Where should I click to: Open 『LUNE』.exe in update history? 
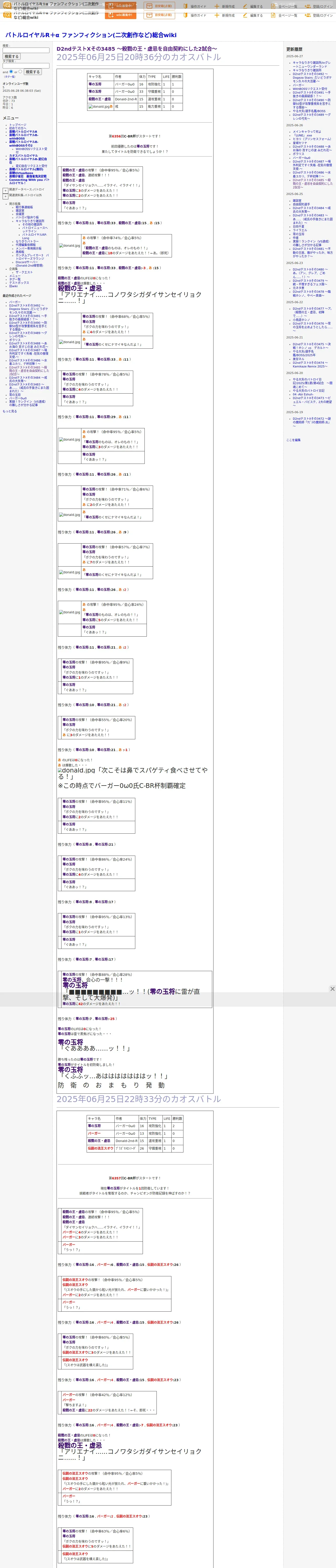(x=303, y=135)
